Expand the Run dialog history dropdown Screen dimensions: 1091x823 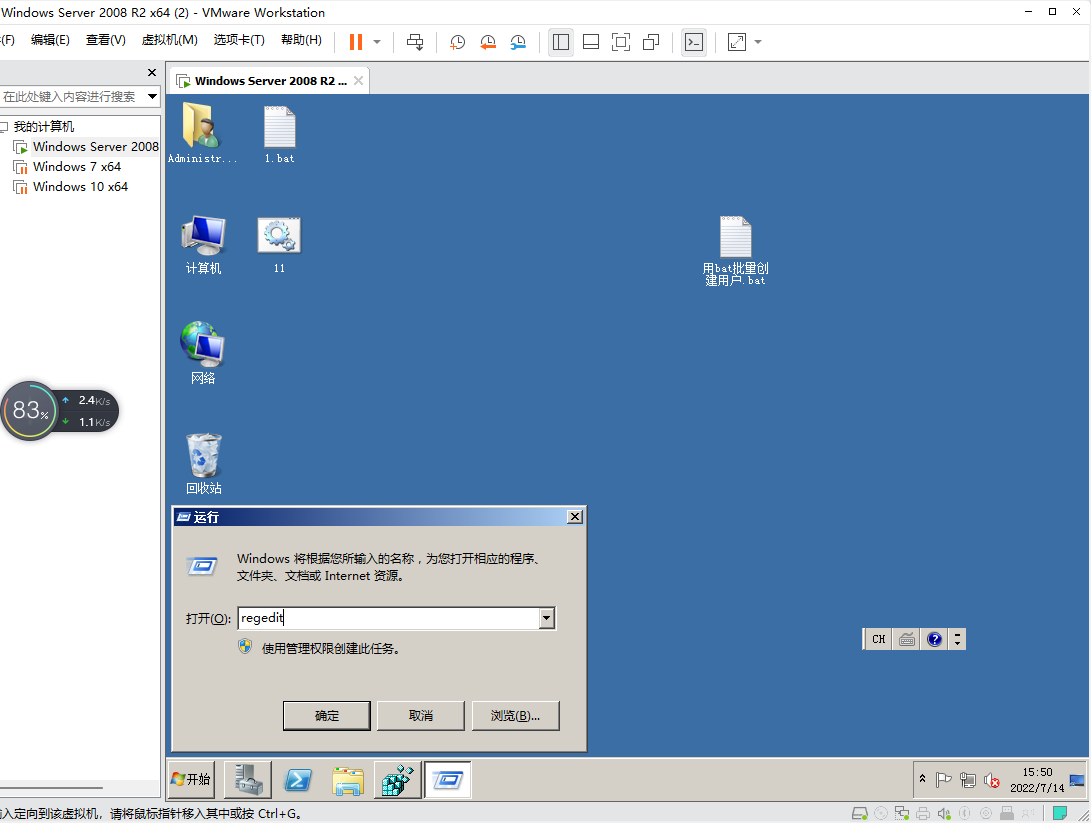tap(547, 618)
